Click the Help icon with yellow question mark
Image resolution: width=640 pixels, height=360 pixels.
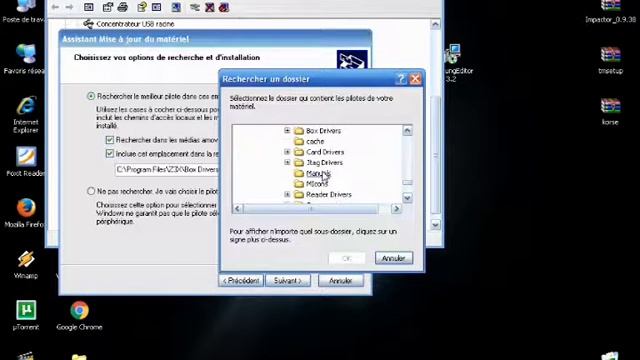click(142, 7)
